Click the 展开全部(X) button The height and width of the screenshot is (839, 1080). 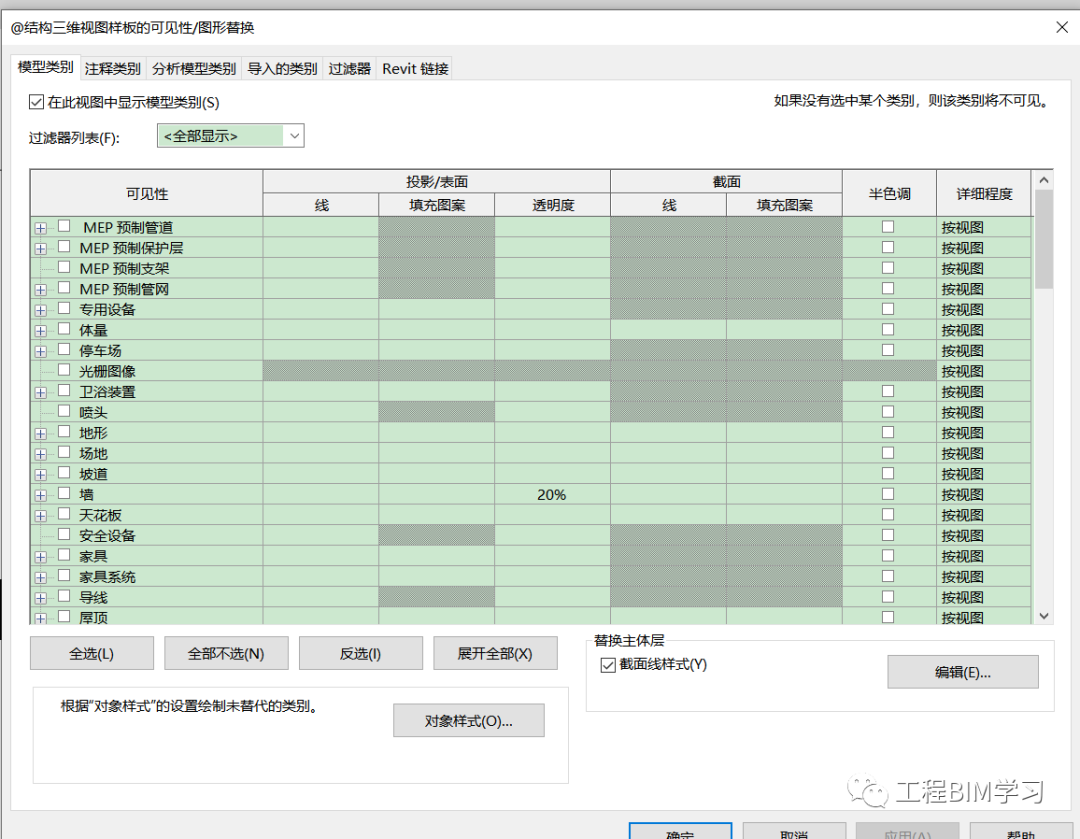495,653
